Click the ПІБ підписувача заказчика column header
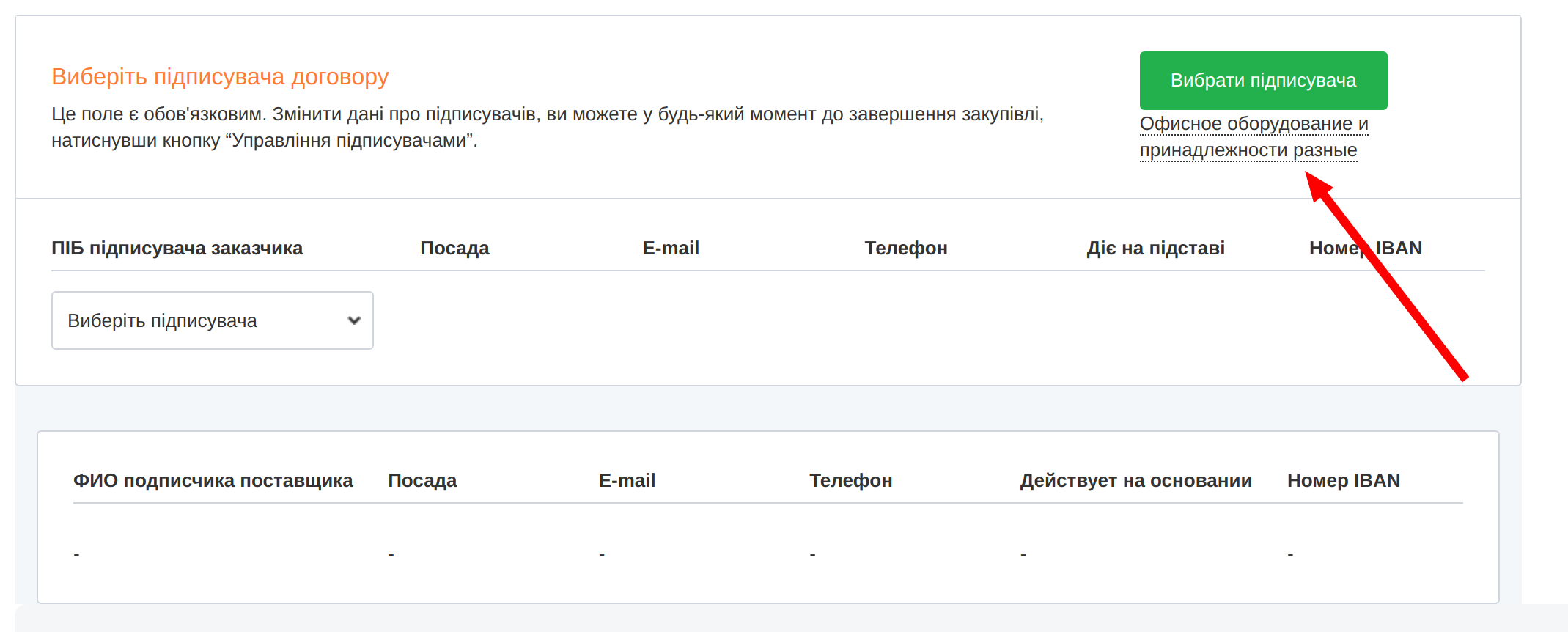 coord(177,249)
